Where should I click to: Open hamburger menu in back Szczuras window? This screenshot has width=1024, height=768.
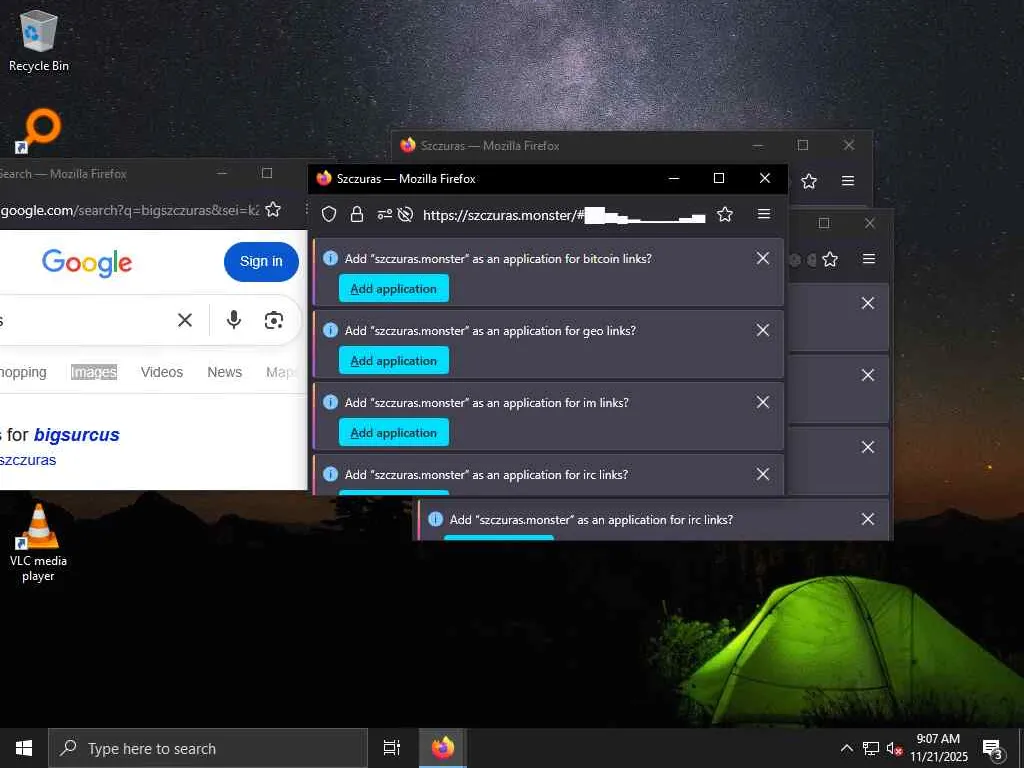(x=848, y=181)
